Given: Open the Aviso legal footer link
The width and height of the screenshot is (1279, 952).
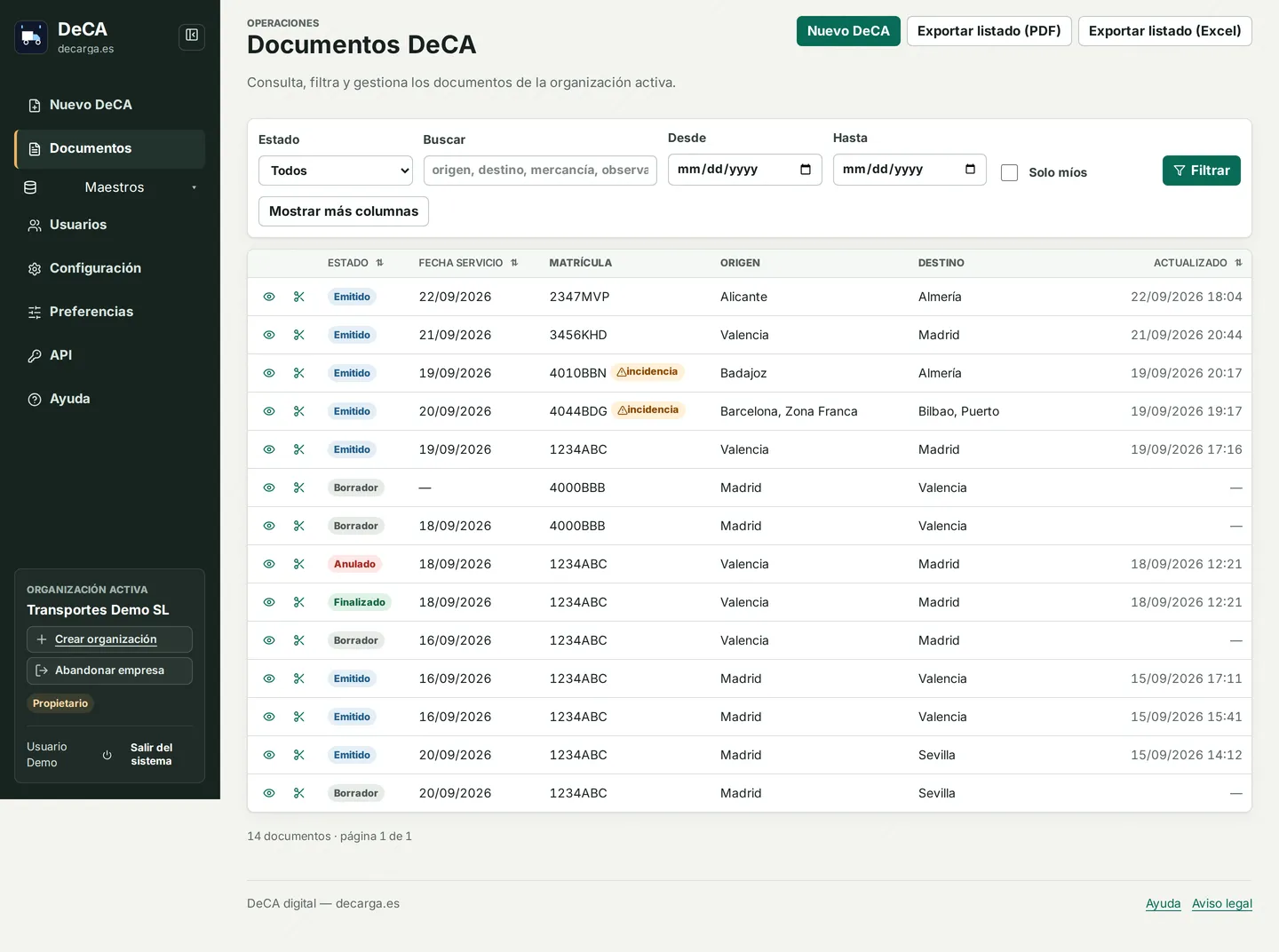Looking at the screenshot, I should 1221,903.
